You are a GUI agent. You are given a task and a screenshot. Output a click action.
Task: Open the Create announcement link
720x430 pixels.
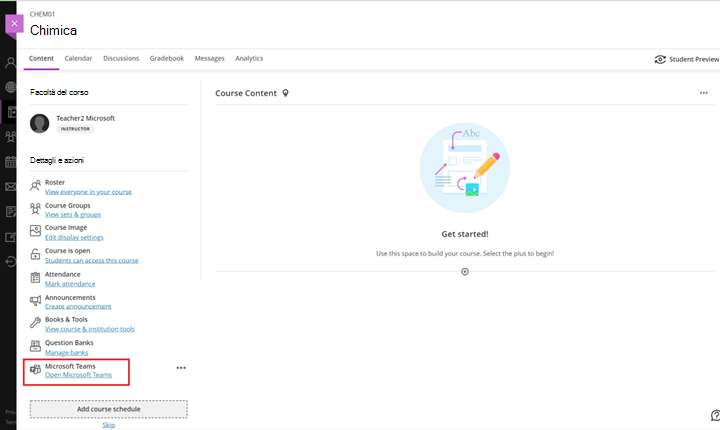[x=78, y=306]
